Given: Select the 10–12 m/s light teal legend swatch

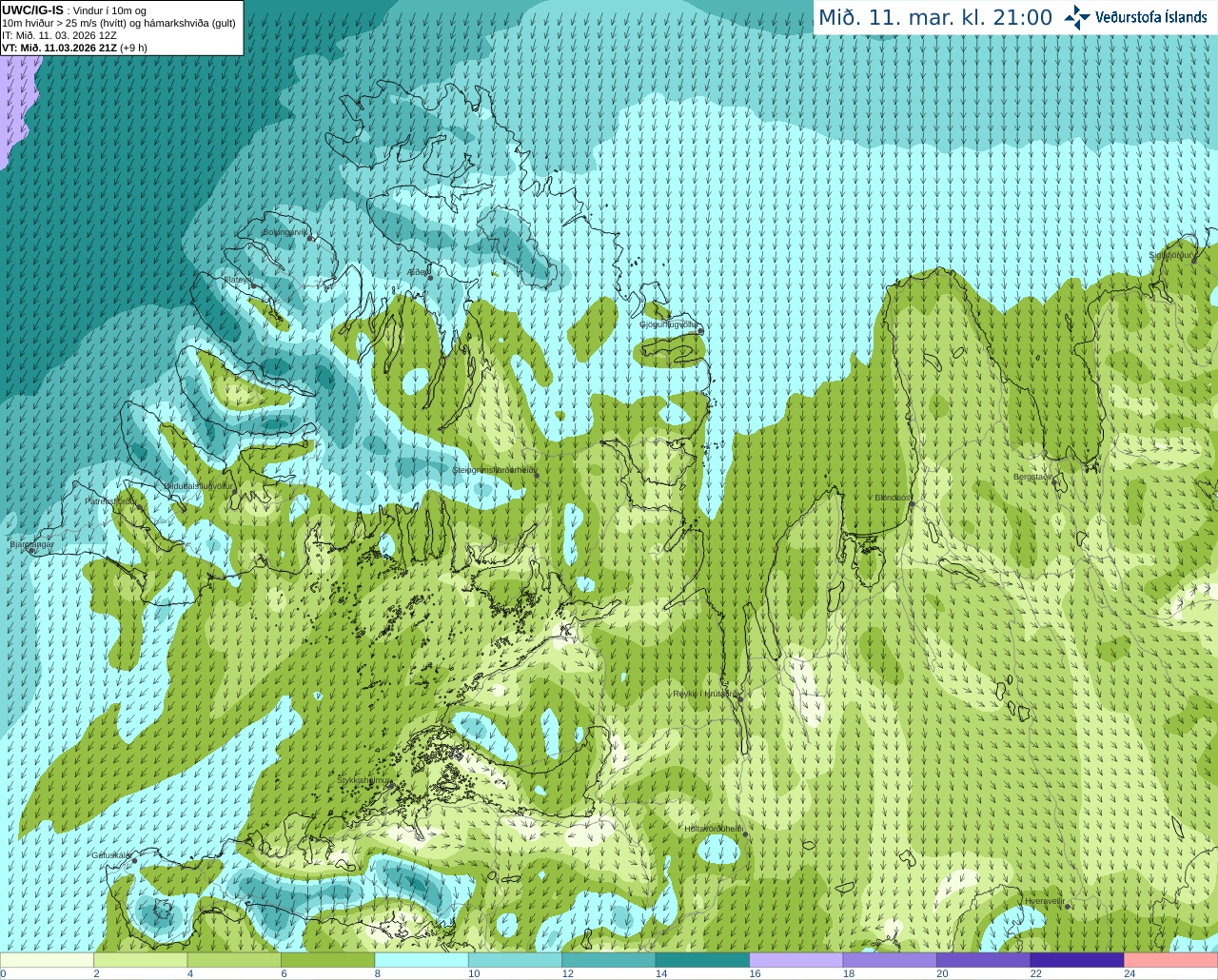Looking at the screenshot, I should [516, 960].
